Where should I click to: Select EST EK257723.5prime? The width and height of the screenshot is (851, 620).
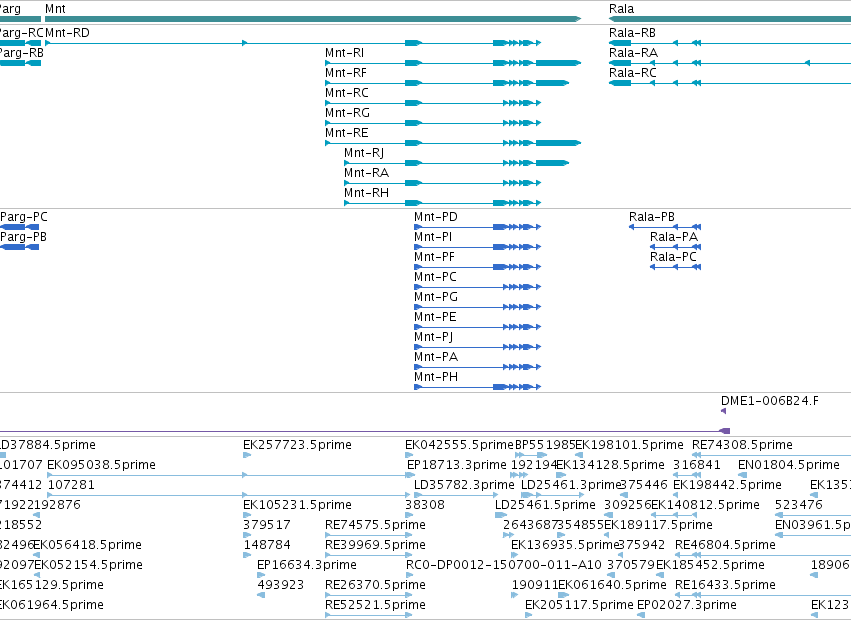pos(297,445)
